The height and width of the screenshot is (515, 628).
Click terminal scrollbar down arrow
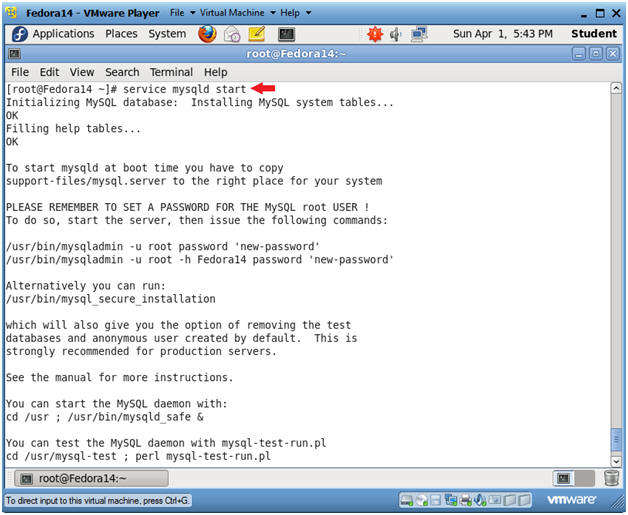[x=616, y=462]
